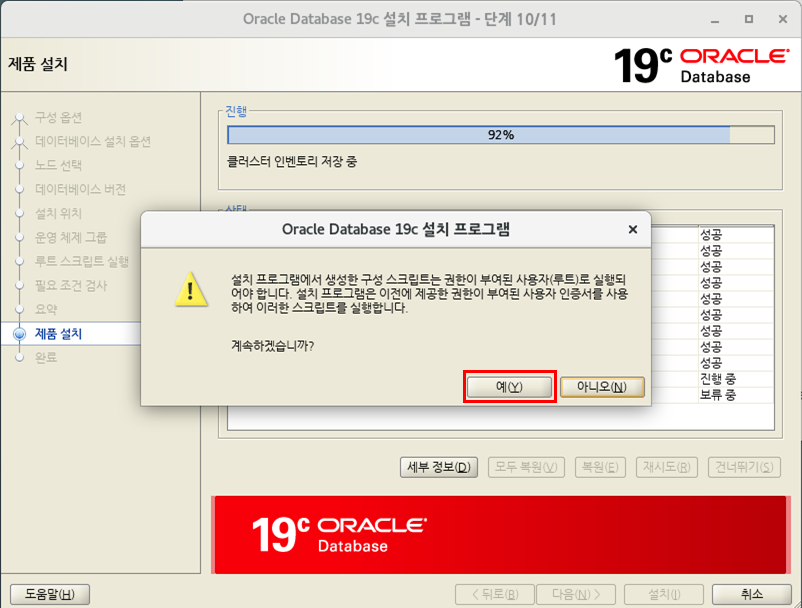802x608 pixels.
Task: Open 세부 정보(D) details
Action: click(439, 467)
